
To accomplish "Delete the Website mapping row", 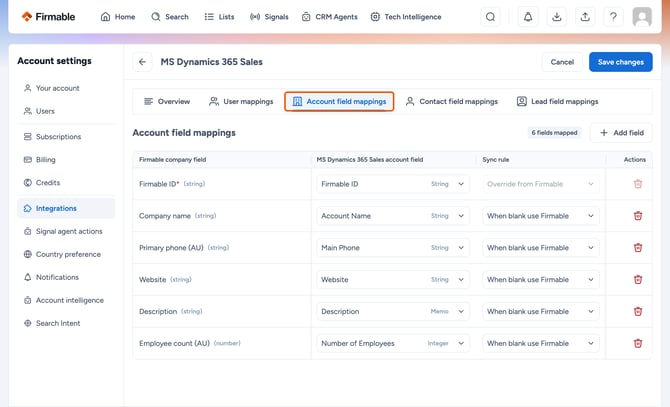I will coord(638,280).
